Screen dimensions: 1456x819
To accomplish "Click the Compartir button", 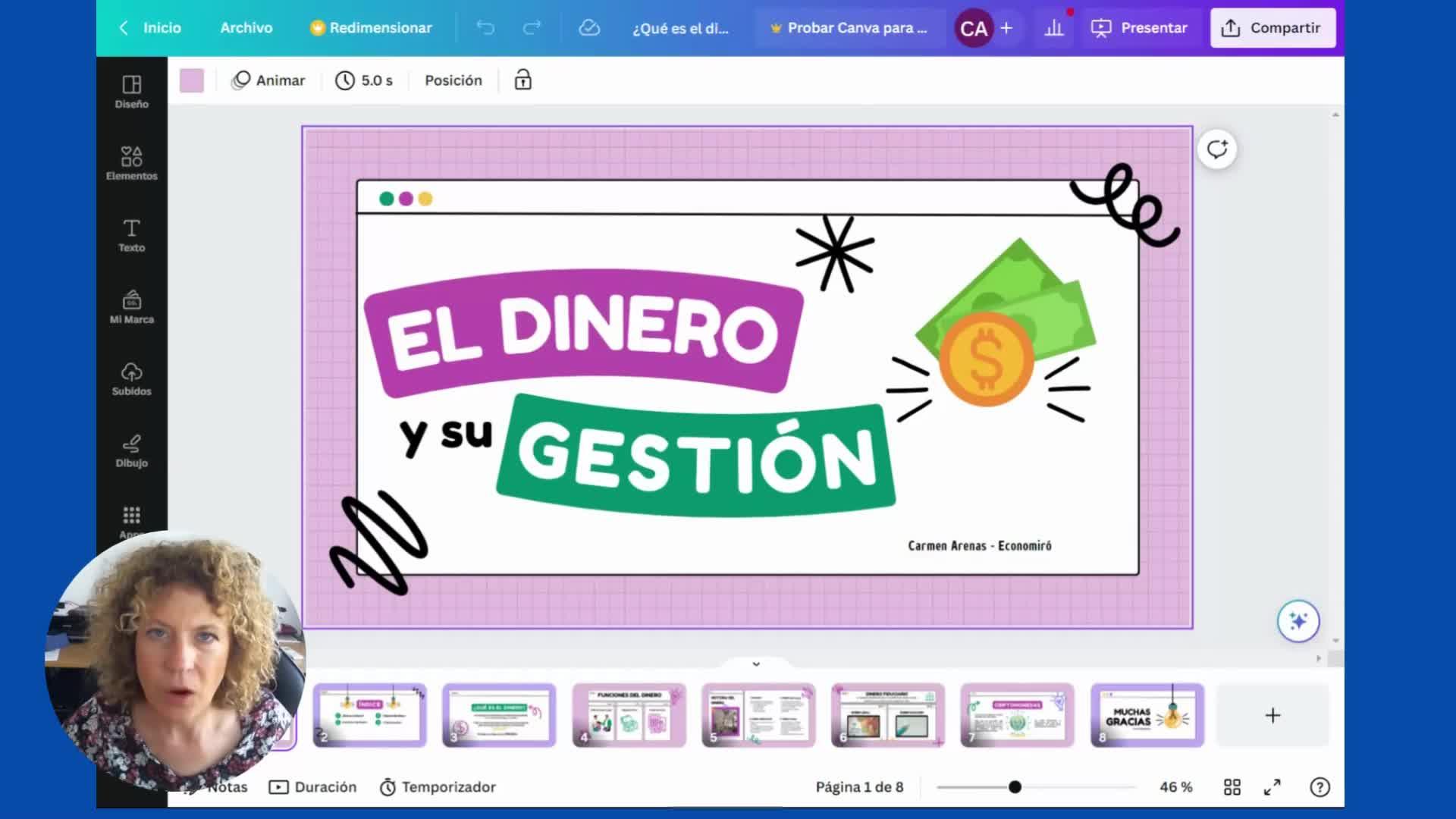I will [1272, 28].
